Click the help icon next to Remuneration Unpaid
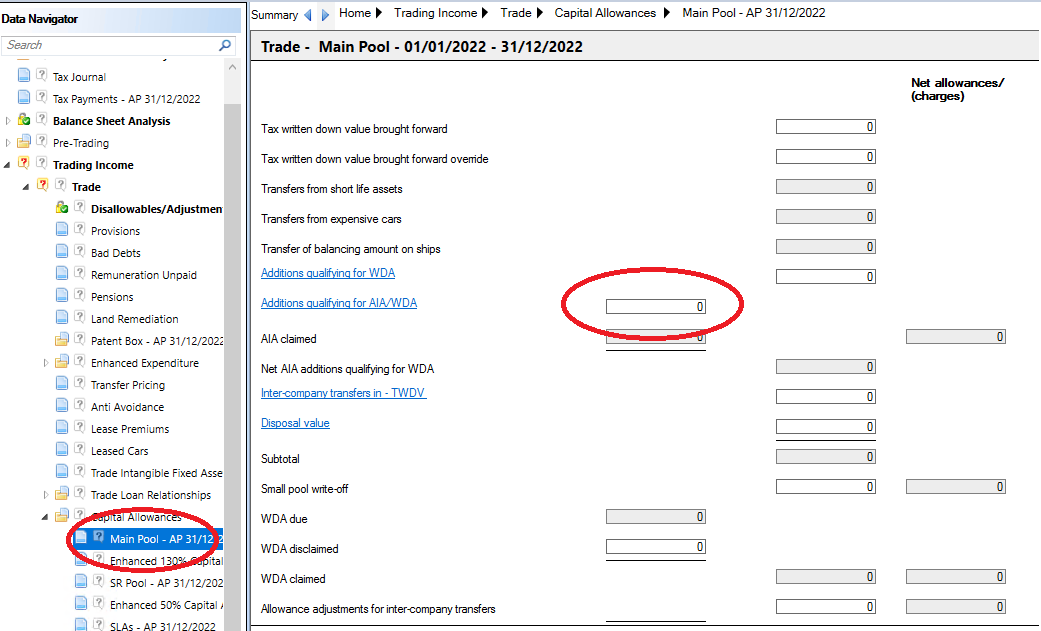1041x631 pixels. coord(79,273)
